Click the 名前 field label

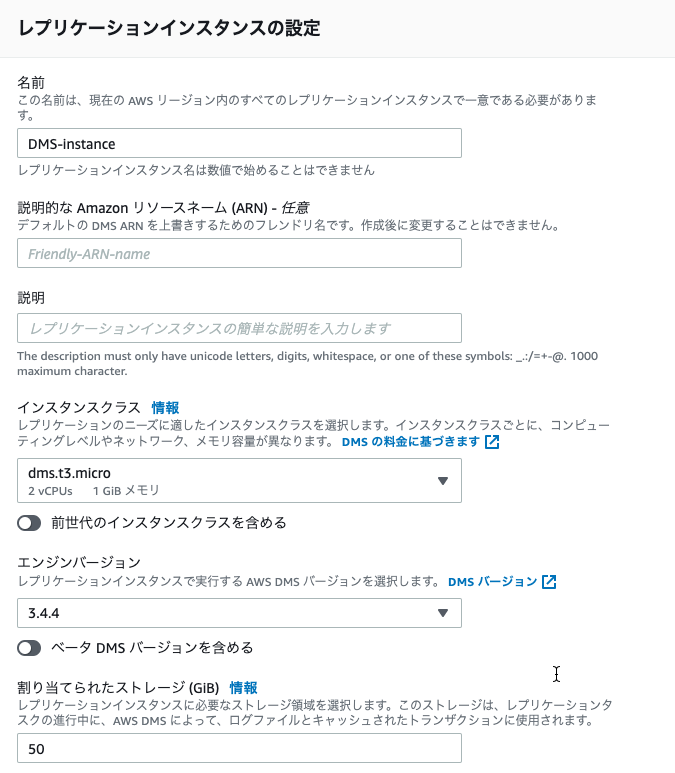pos(31,82)
